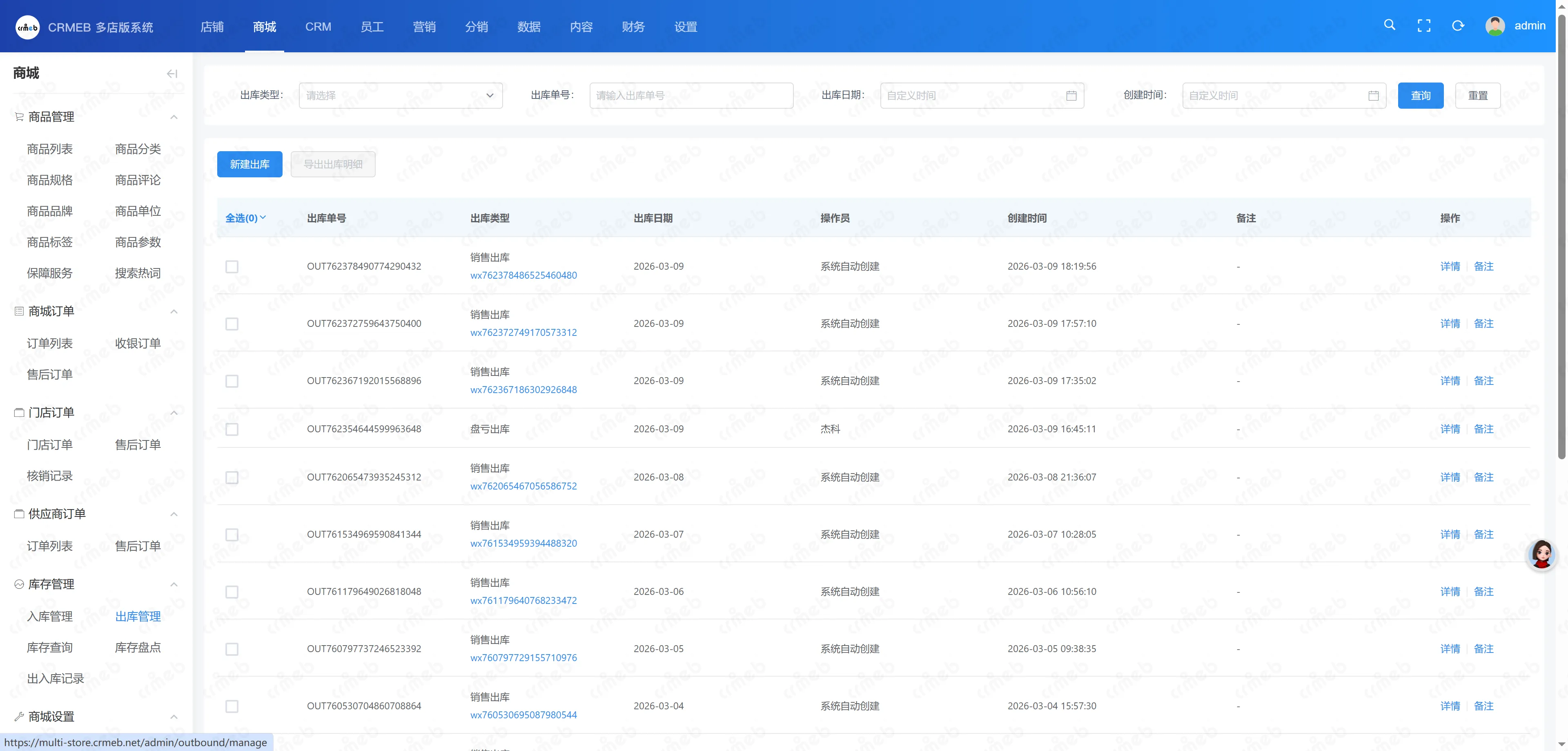
Task: Select checkbox for OUT762367192015568896
Action: (x=232, y=381)
